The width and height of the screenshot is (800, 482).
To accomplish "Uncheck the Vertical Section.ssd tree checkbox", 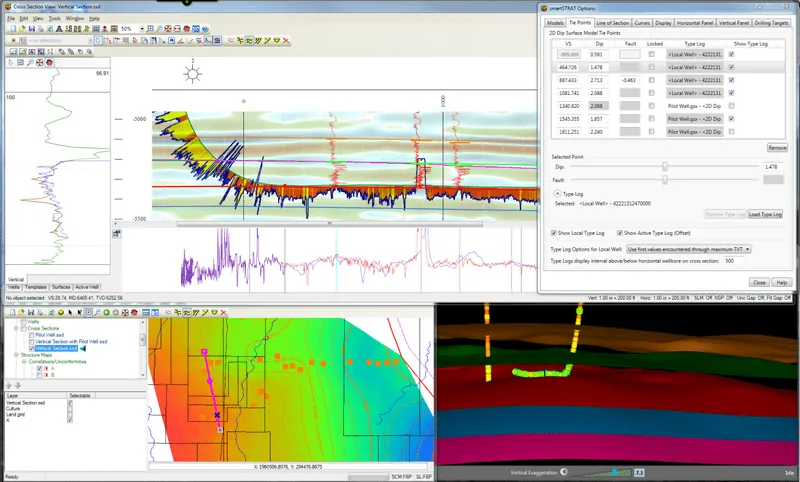I will [x=31, y=348].
